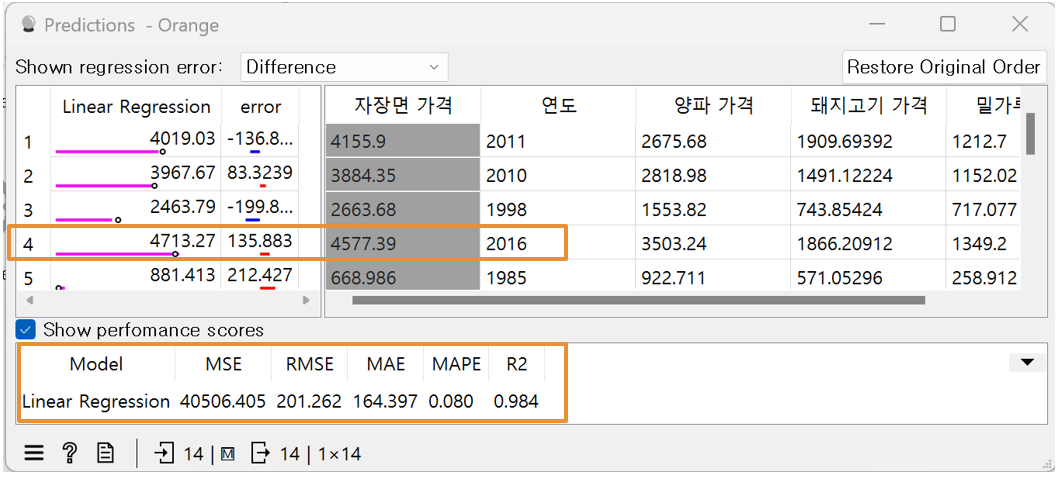Sort by error column header
The height and width of the screenshot is (479, 1062).
click(261, 107)
